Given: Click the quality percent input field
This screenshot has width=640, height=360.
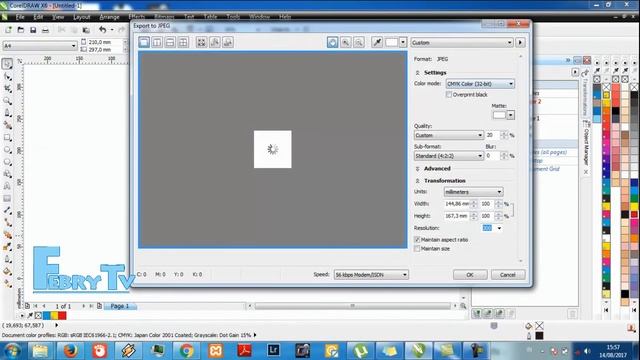Looking at the screenshot, I should pos(493,135).
